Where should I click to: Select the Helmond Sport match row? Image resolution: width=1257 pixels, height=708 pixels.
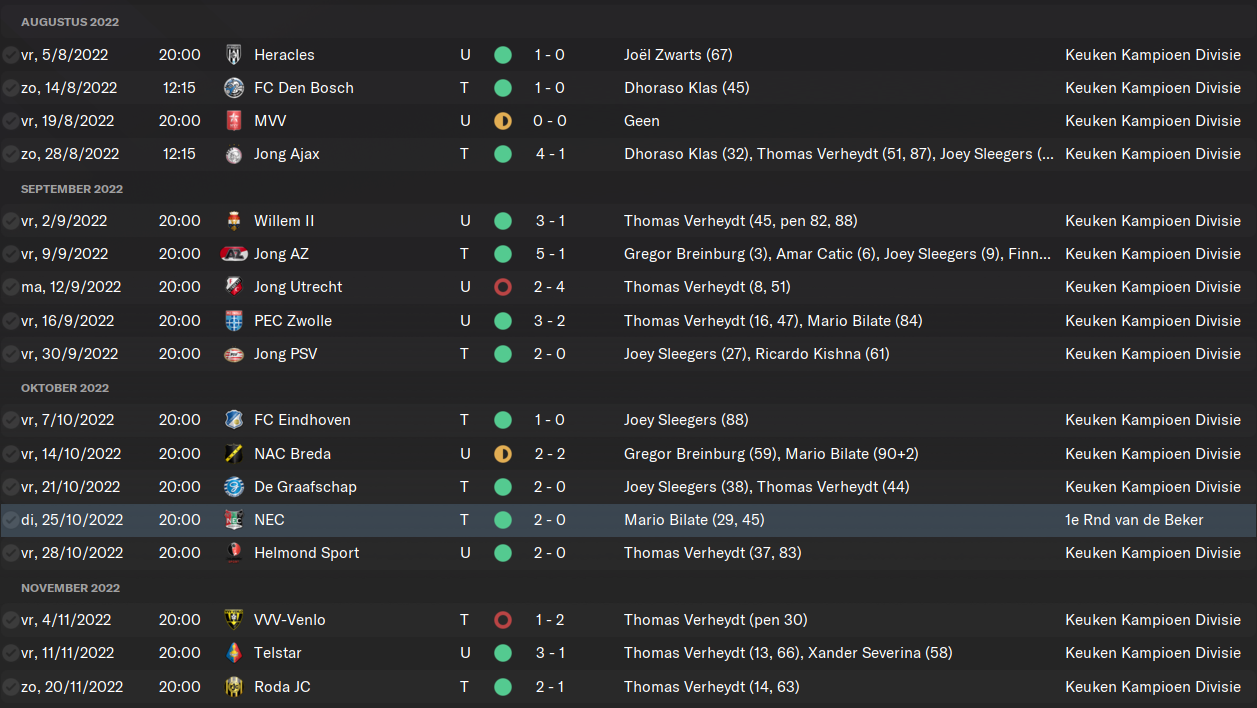(x=628, y=553)
